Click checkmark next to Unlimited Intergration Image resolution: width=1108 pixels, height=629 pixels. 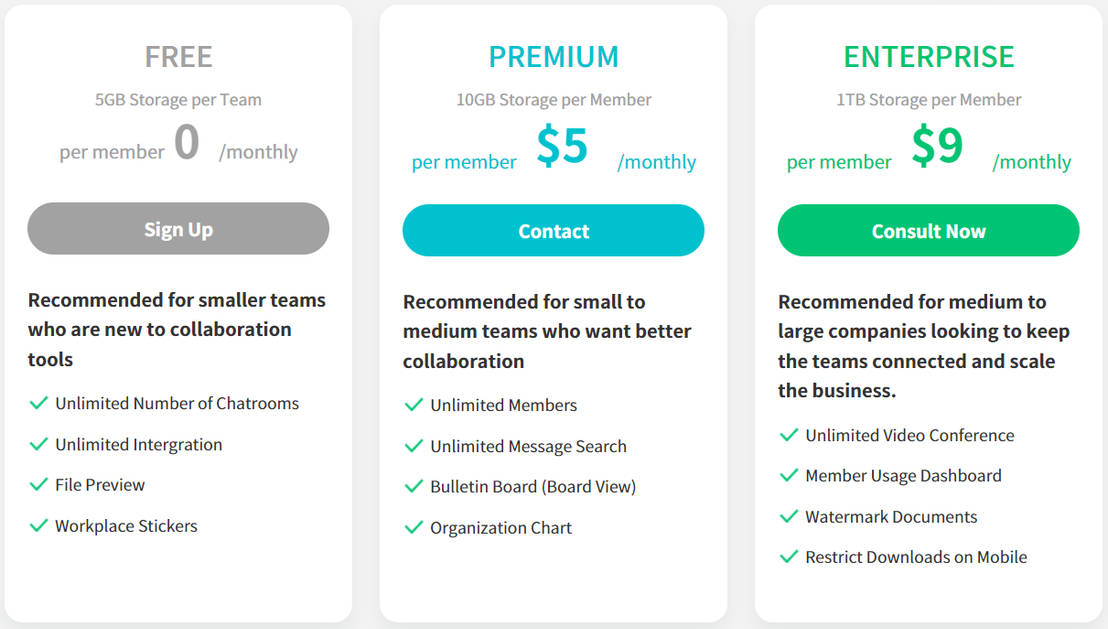[39, 444]
